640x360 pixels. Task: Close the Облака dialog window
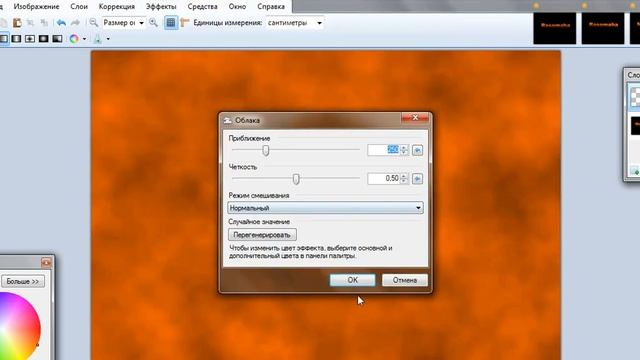tap(415, 118)
